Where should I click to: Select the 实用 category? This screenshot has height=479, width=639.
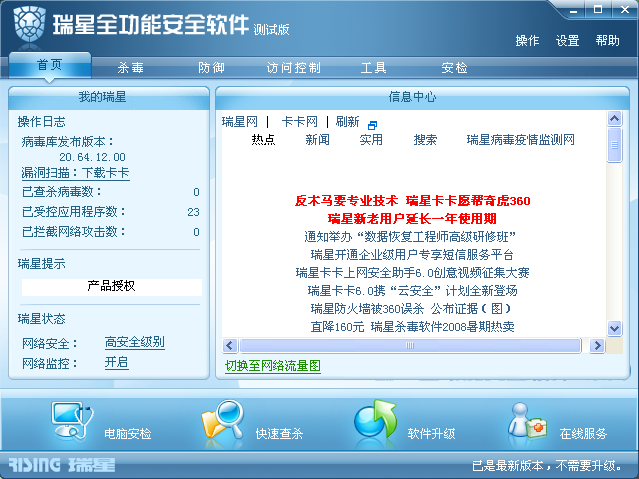tap(371, 140)
